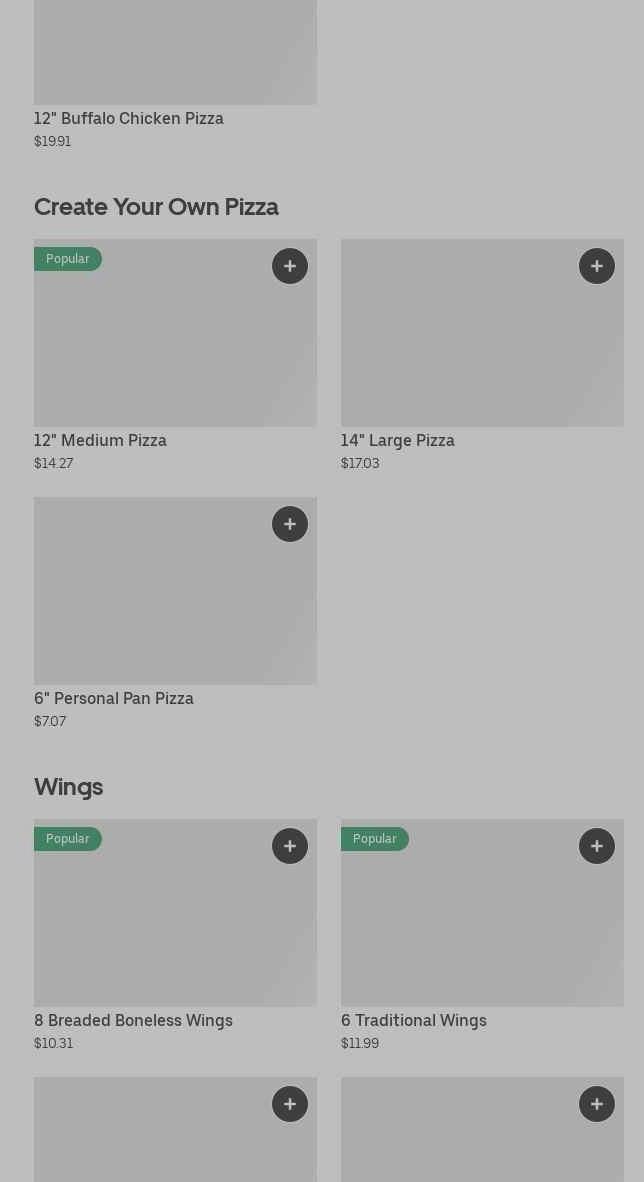Select the 14" Large Pizza title
Viewport: 644px width, 1182px height.
click(397, 440)
